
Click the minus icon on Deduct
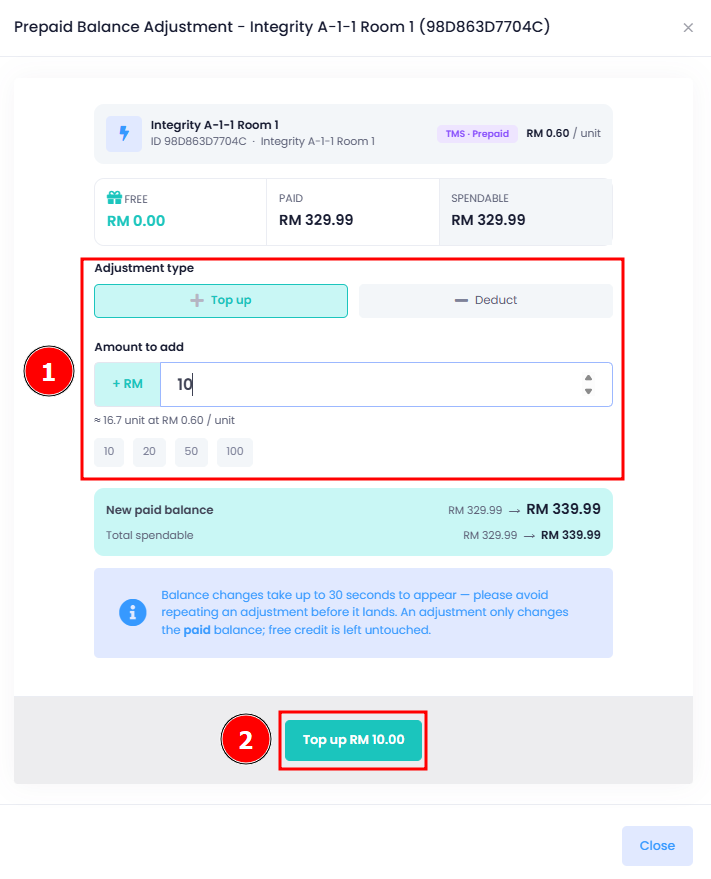coord(461,300)
